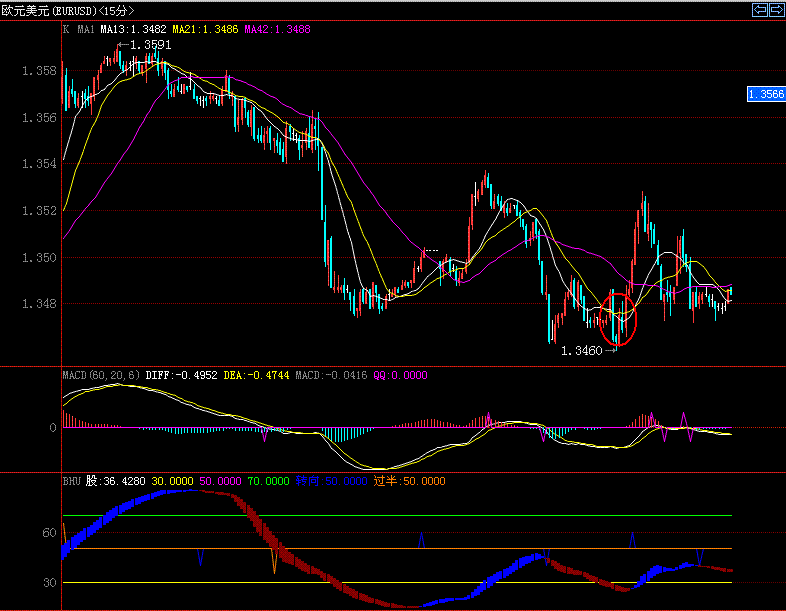Viewport: 786px width, 611px height.
Task: Click the DIFF value label
Action: point(179,375)
